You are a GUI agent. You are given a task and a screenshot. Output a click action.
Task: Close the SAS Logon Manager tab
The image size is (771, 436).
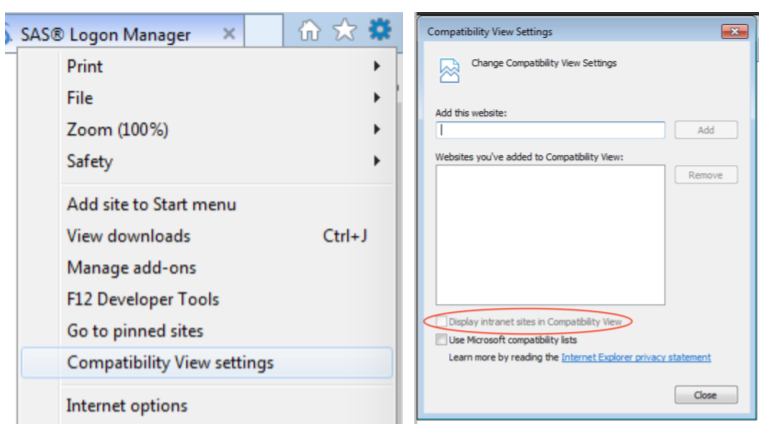[x=228, y=34]
